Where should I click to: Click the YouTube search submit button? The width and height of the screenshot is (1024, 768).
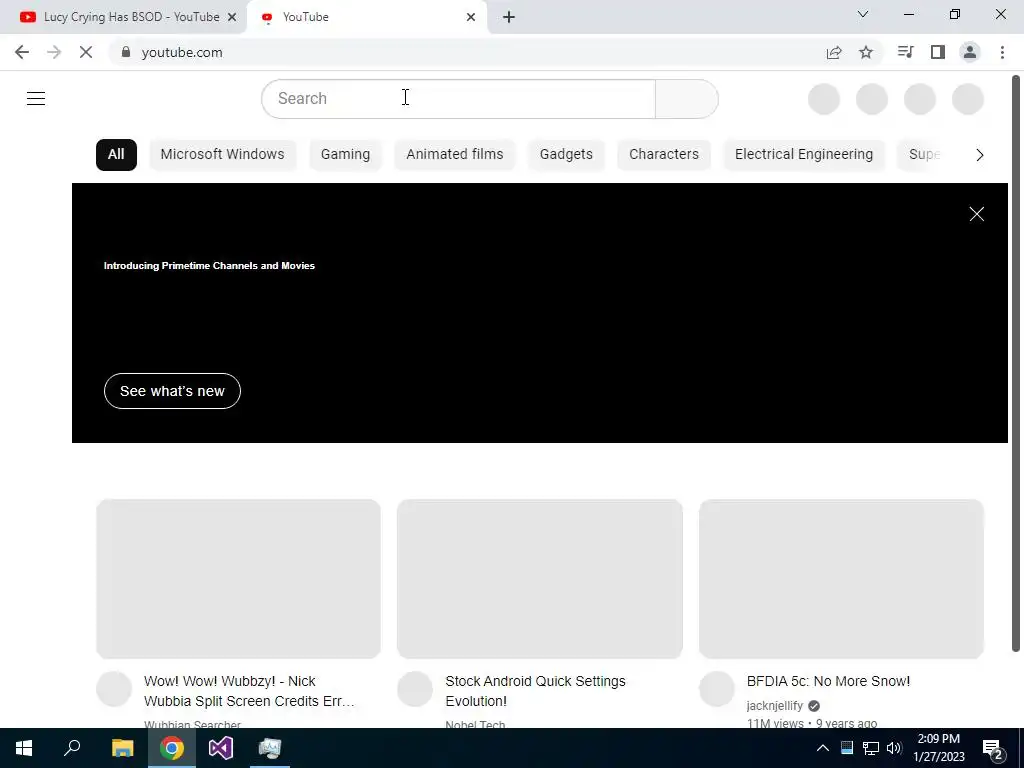point(686,99)
